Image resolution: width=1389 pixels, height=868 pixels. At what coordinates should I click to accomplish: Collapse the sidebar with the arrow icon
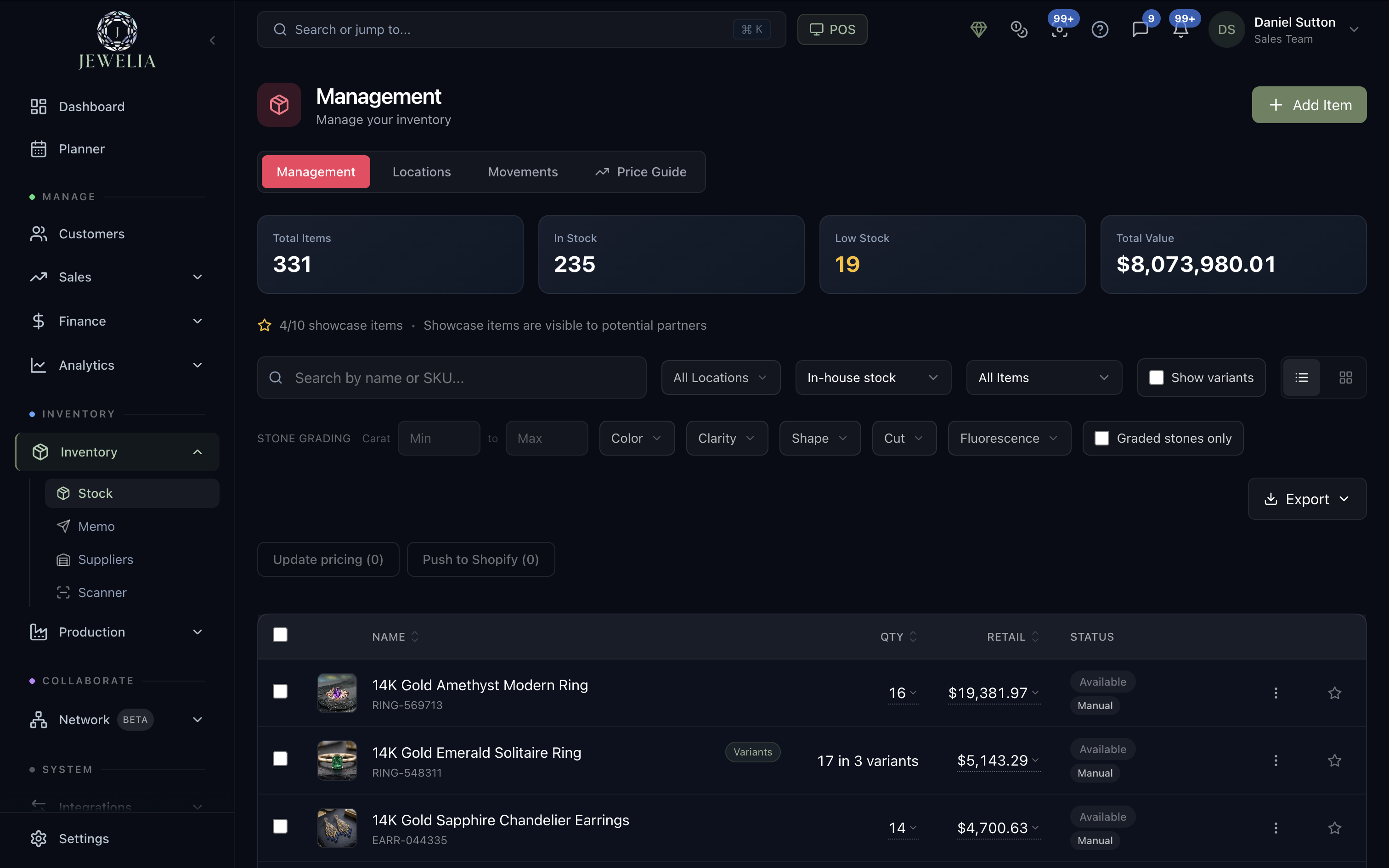pos(212,40)
